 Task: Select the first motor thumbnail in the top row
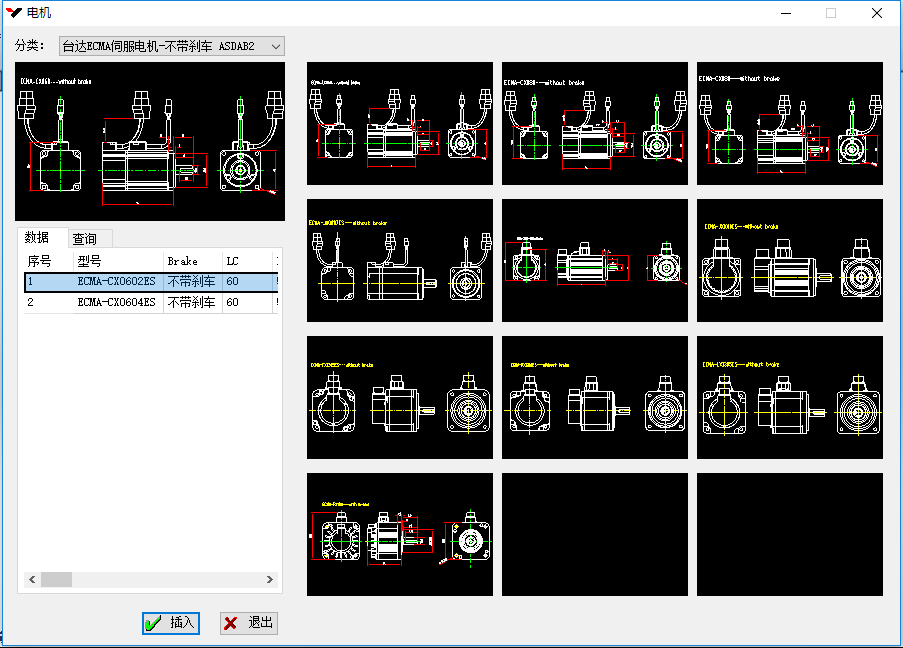pos(400,123)
